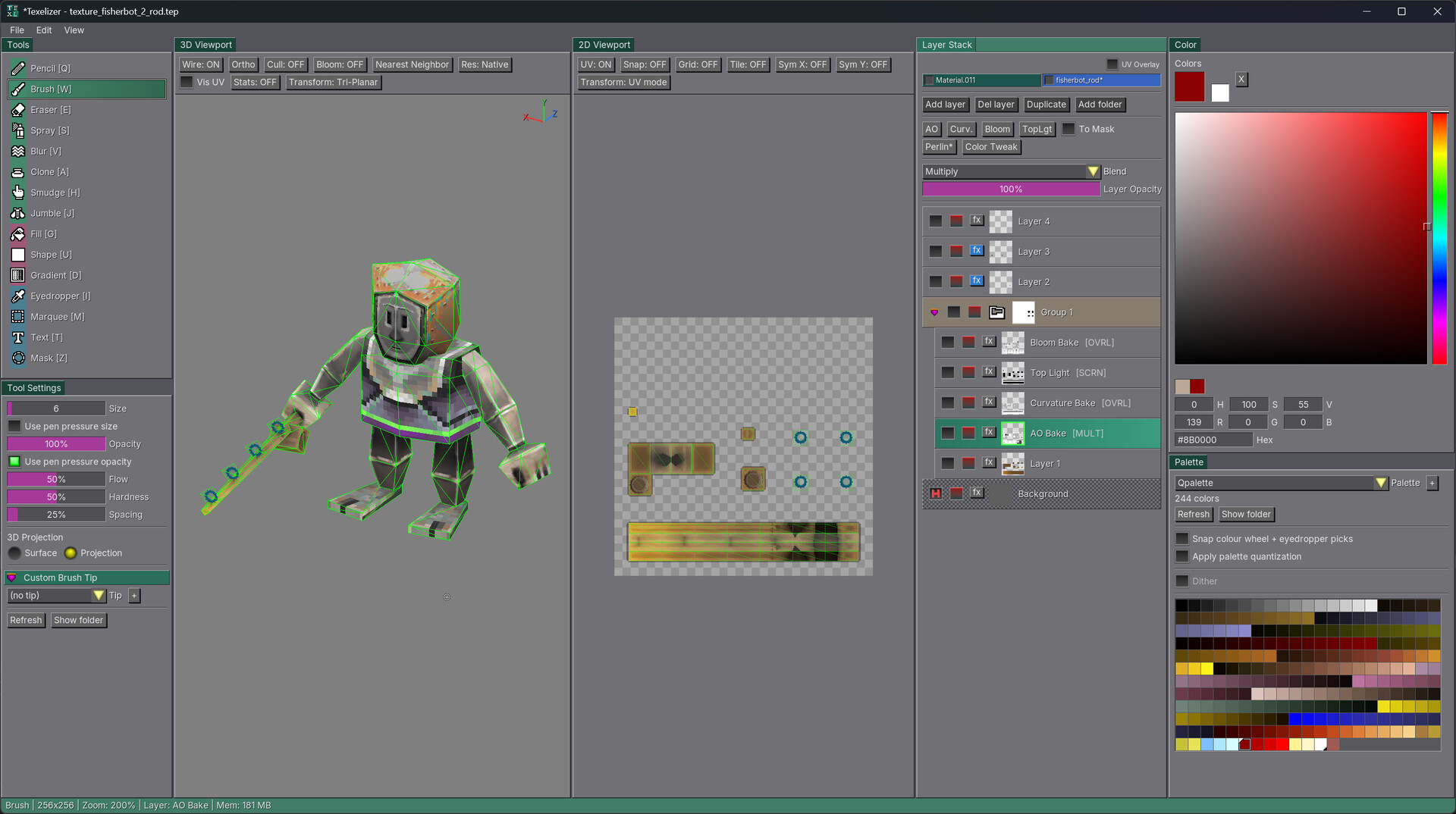
Task: Click the white secondary color swatch
Action: tap(1219, 93)
